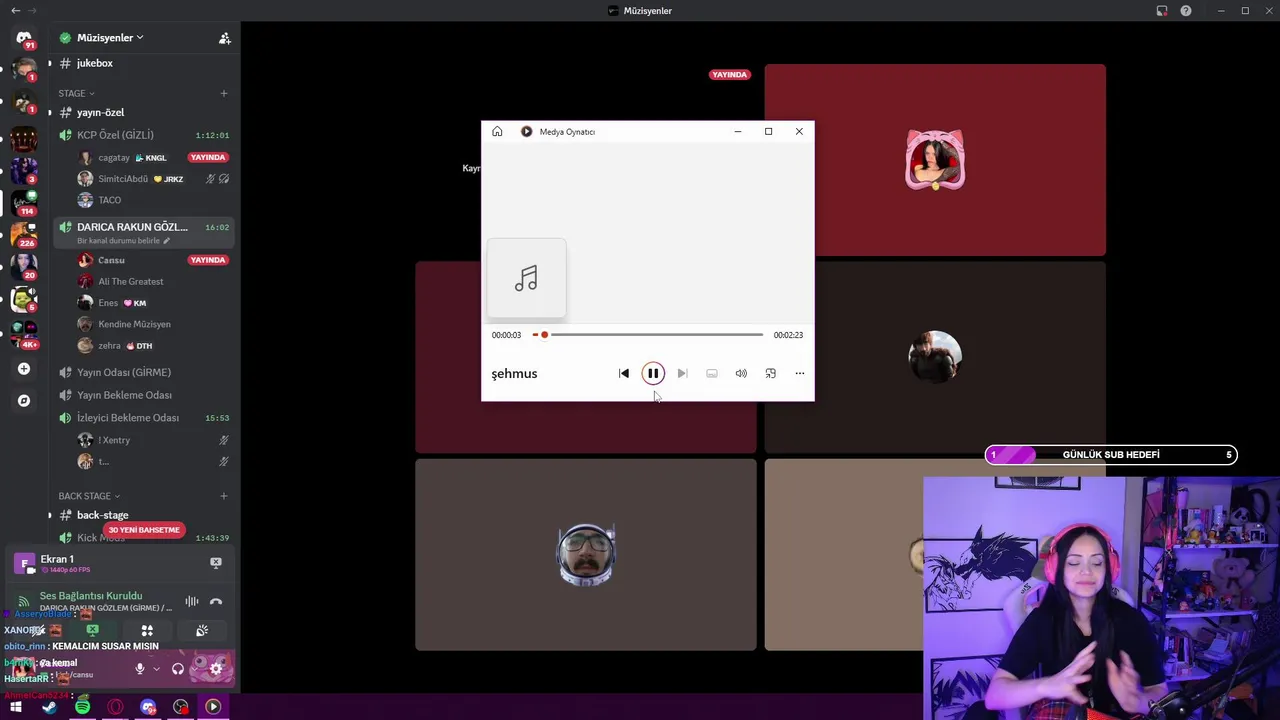
Task: Open Discover servers compass icon
Action: [x=24, y=401]
